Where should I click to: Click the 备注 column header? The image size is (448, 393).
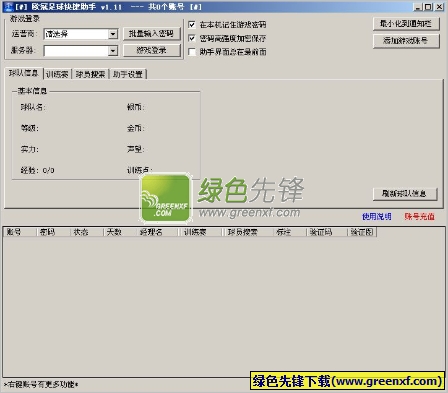click(290, 232)
